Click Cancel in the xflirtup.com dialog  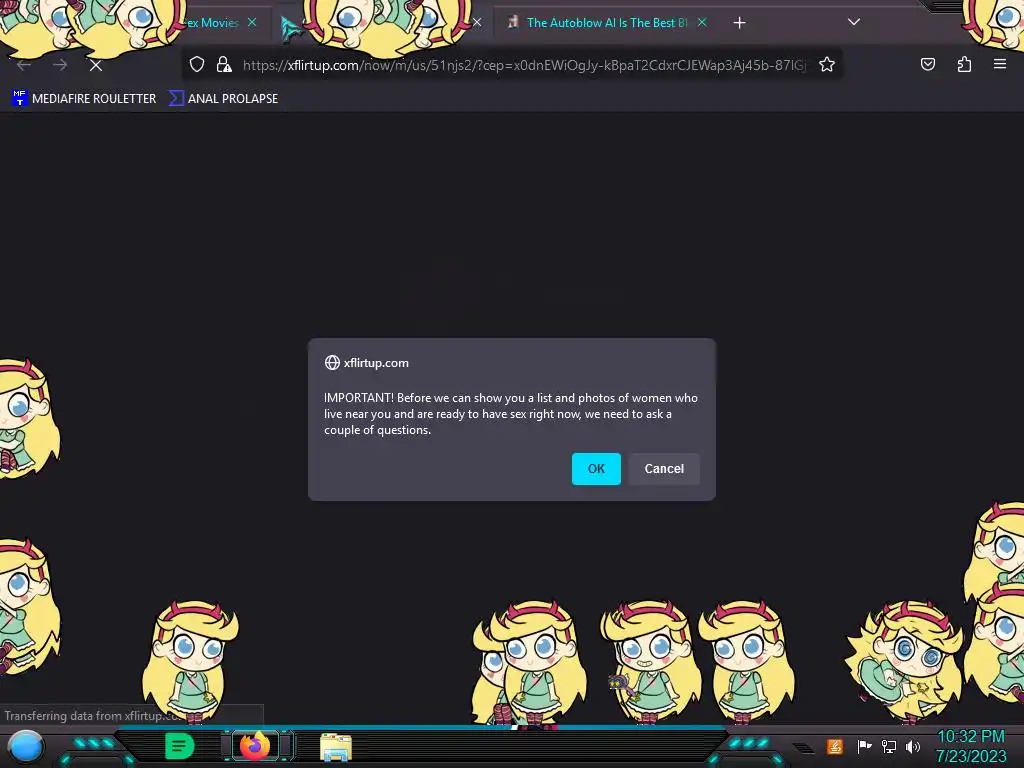coord(664,469)
